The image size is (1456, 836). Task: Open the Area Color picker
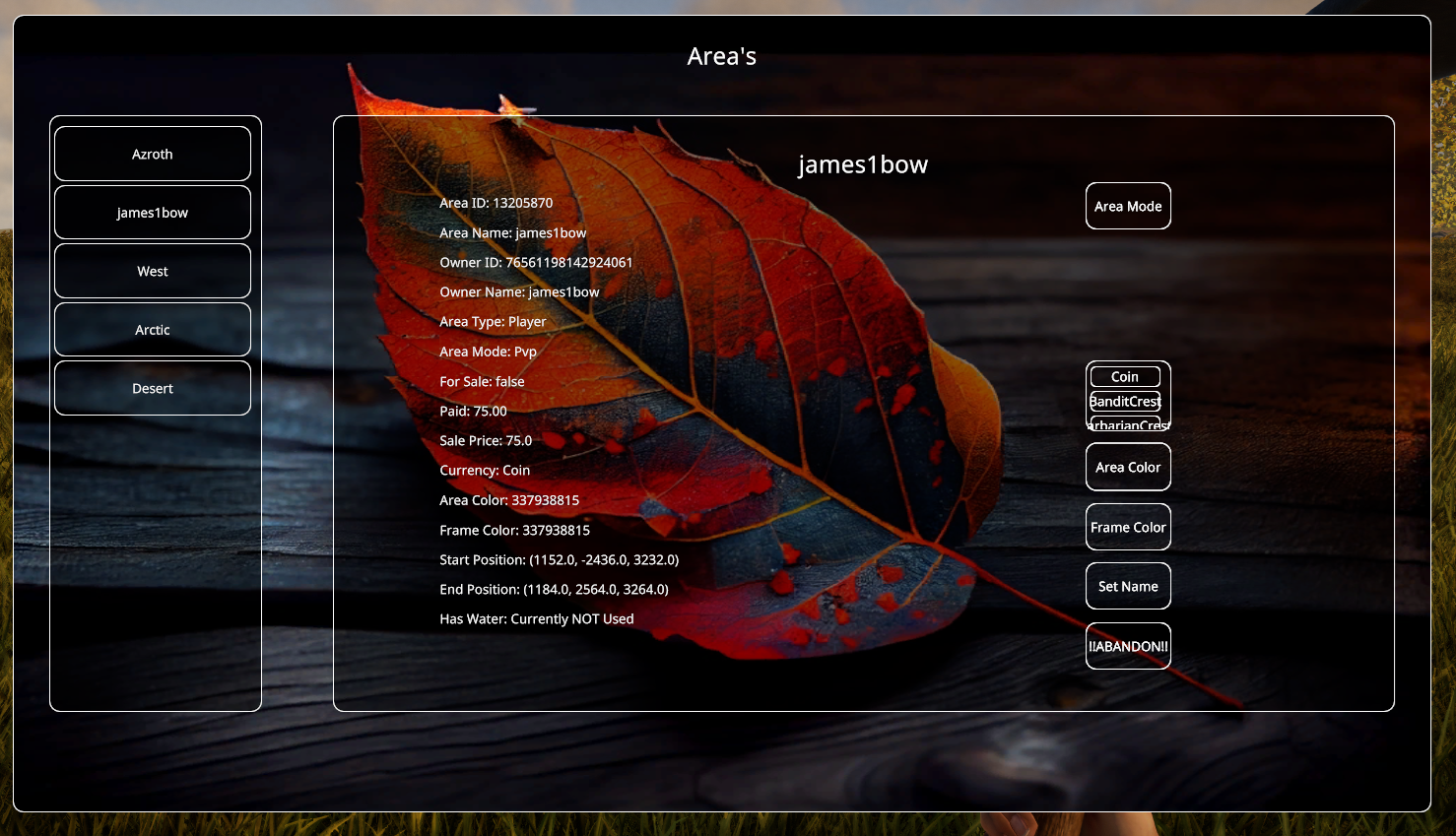pyautogui.click(x=1128, y=467)
